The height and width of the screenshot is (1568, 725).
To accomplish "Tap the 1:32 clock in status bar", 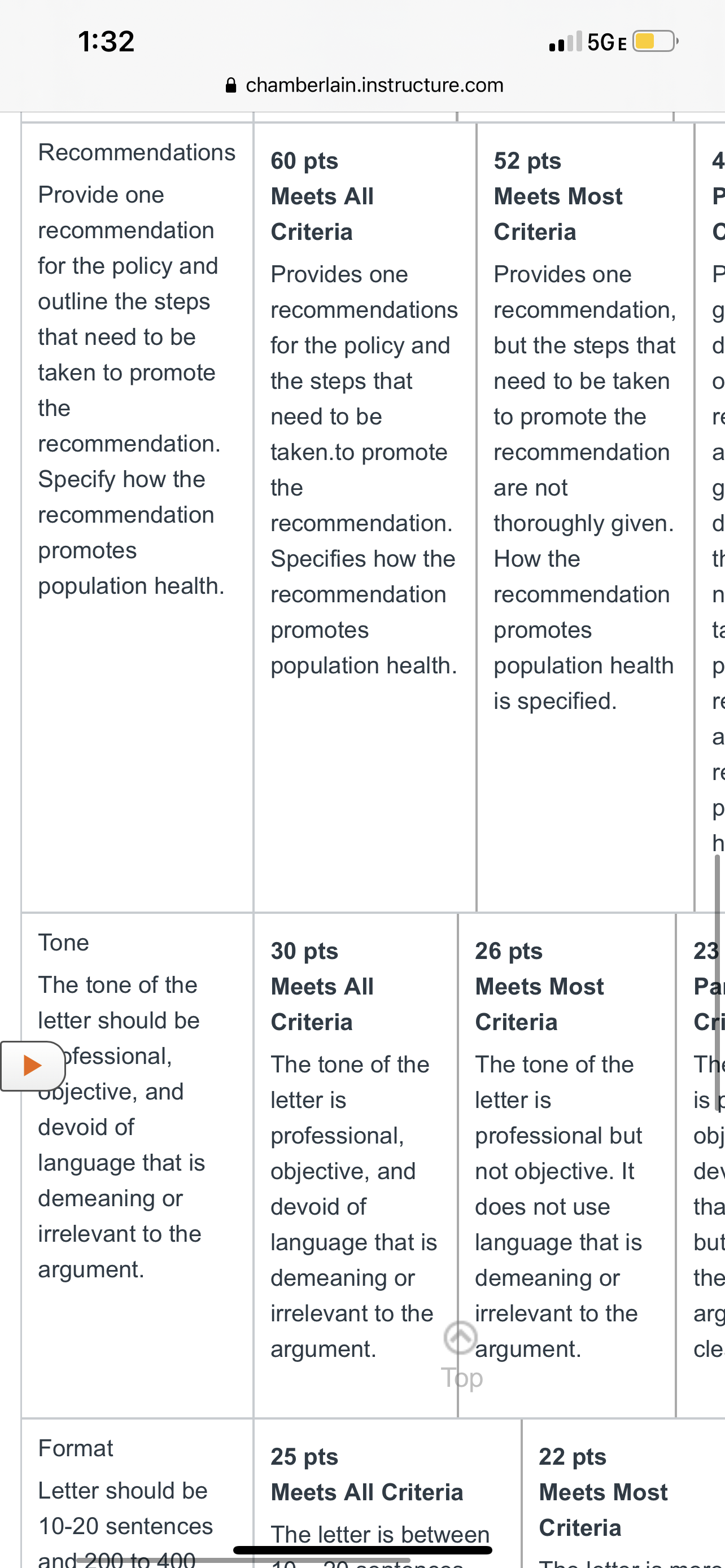I will [x=106, y=41].
